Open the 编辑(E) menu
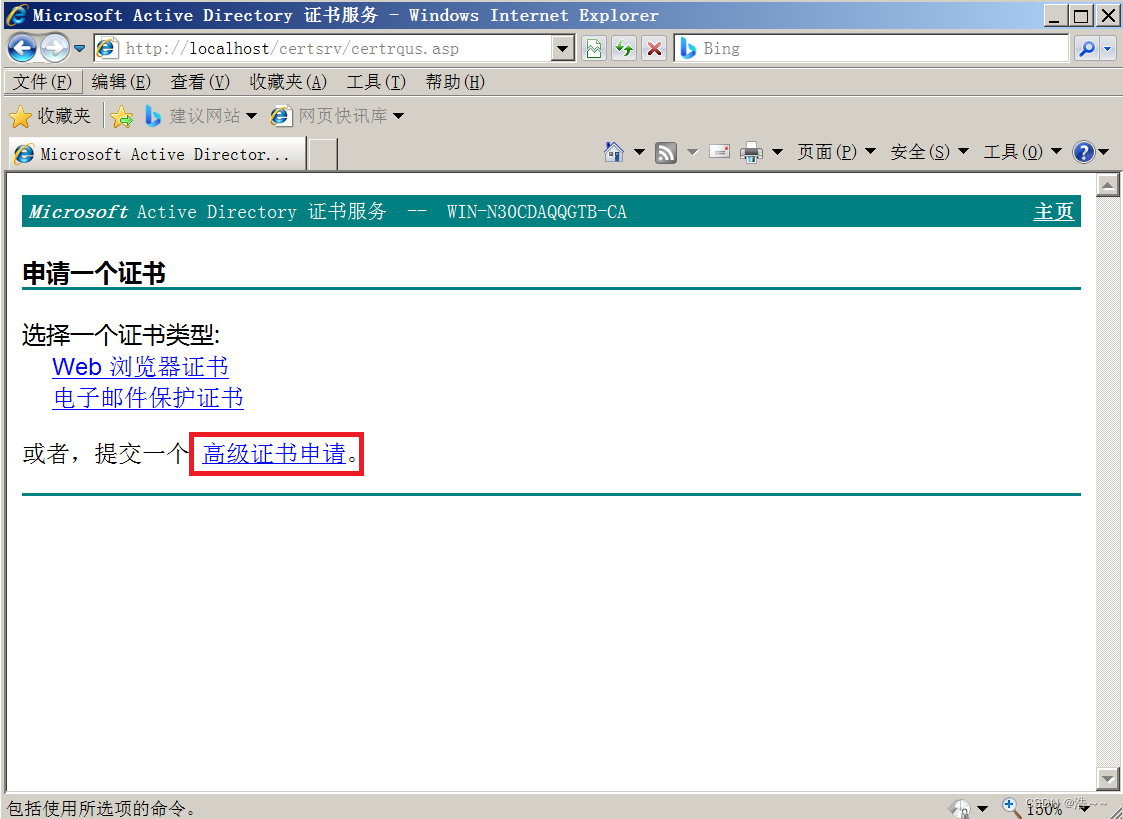Screen dimensions: 1123x819 (x=121, y=82)
